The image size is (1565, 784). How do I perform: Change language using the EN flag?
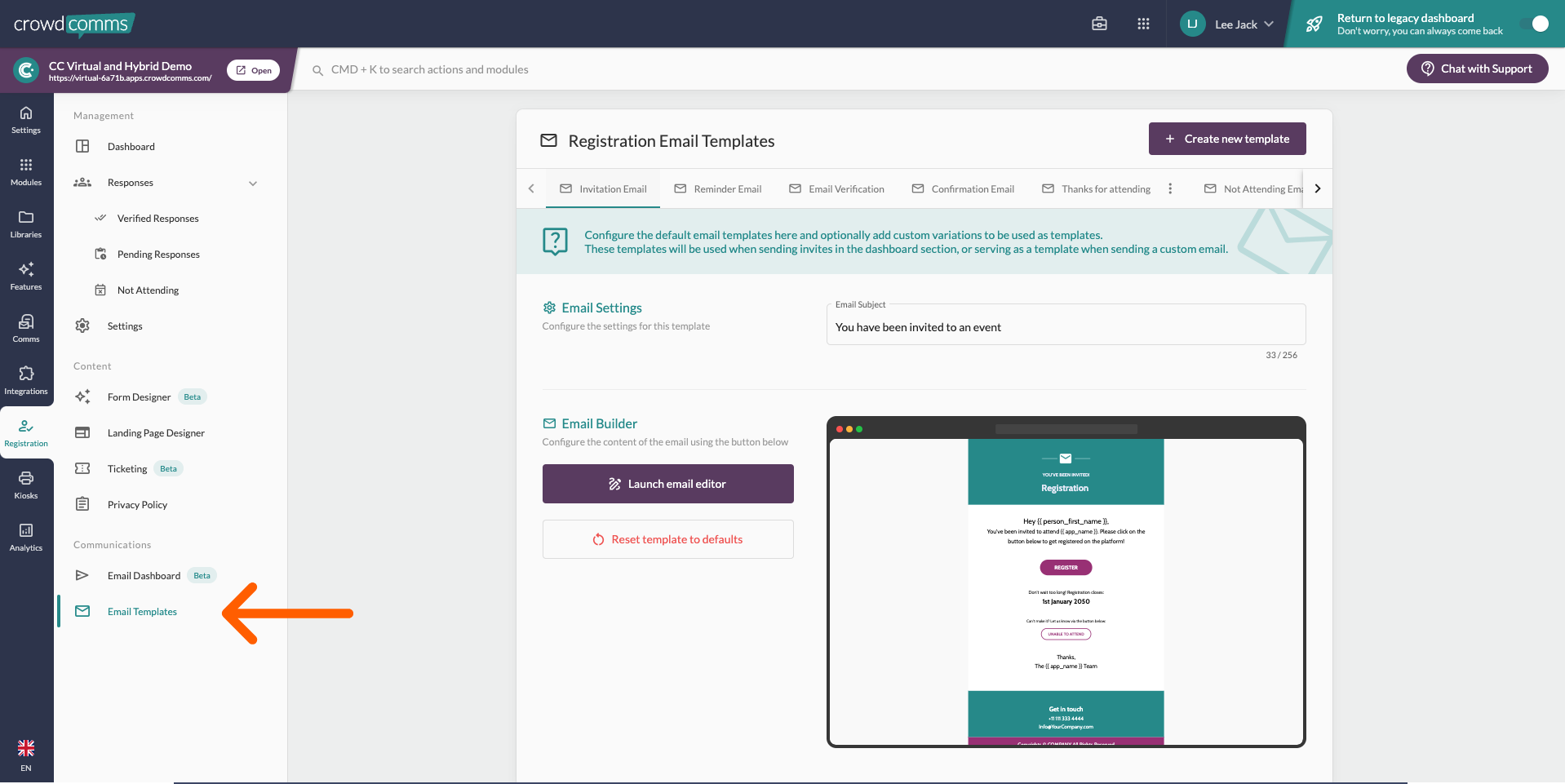26,754
